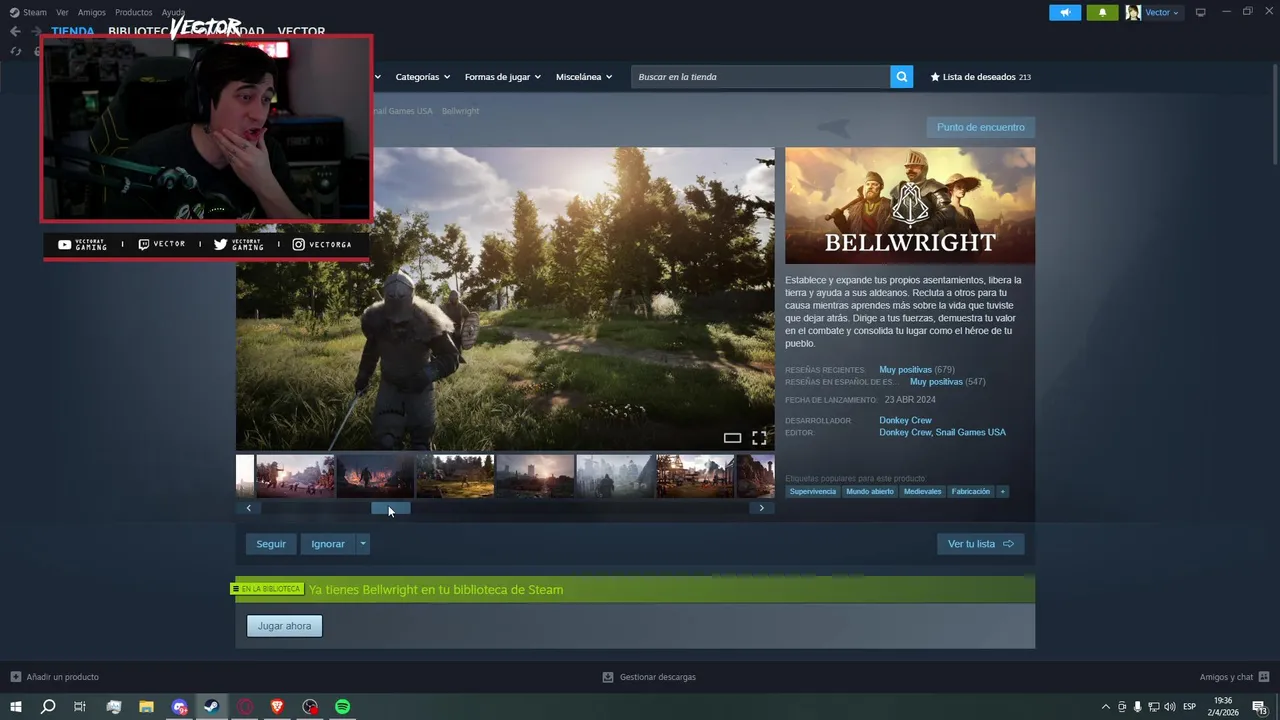Click the Amigos y chat icon

tap(1262, 677)
